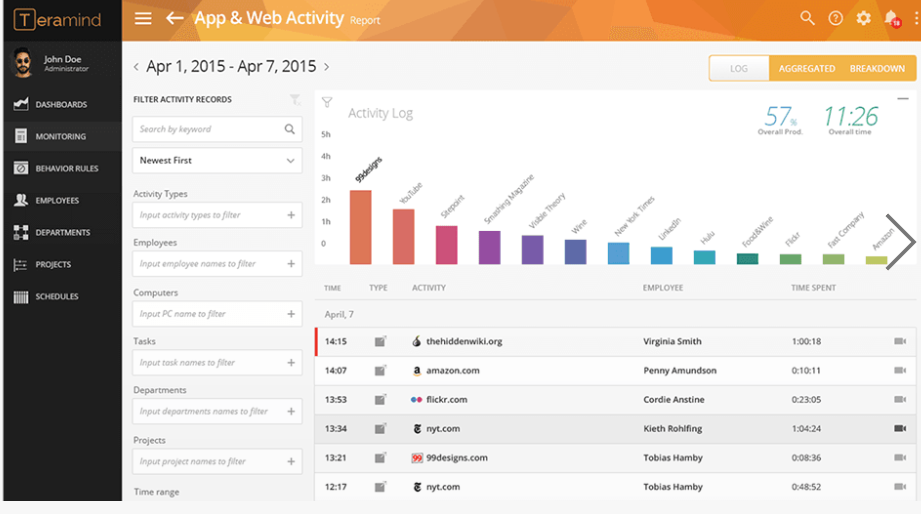Open Dashboards in sidebar
The height and width of the screenshot is (514, 921).
(x=62, y=105)
